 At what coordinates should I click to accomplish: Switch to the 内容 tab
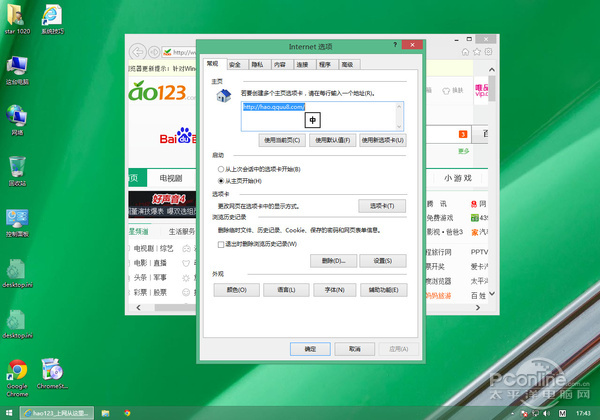coord(280,65)
